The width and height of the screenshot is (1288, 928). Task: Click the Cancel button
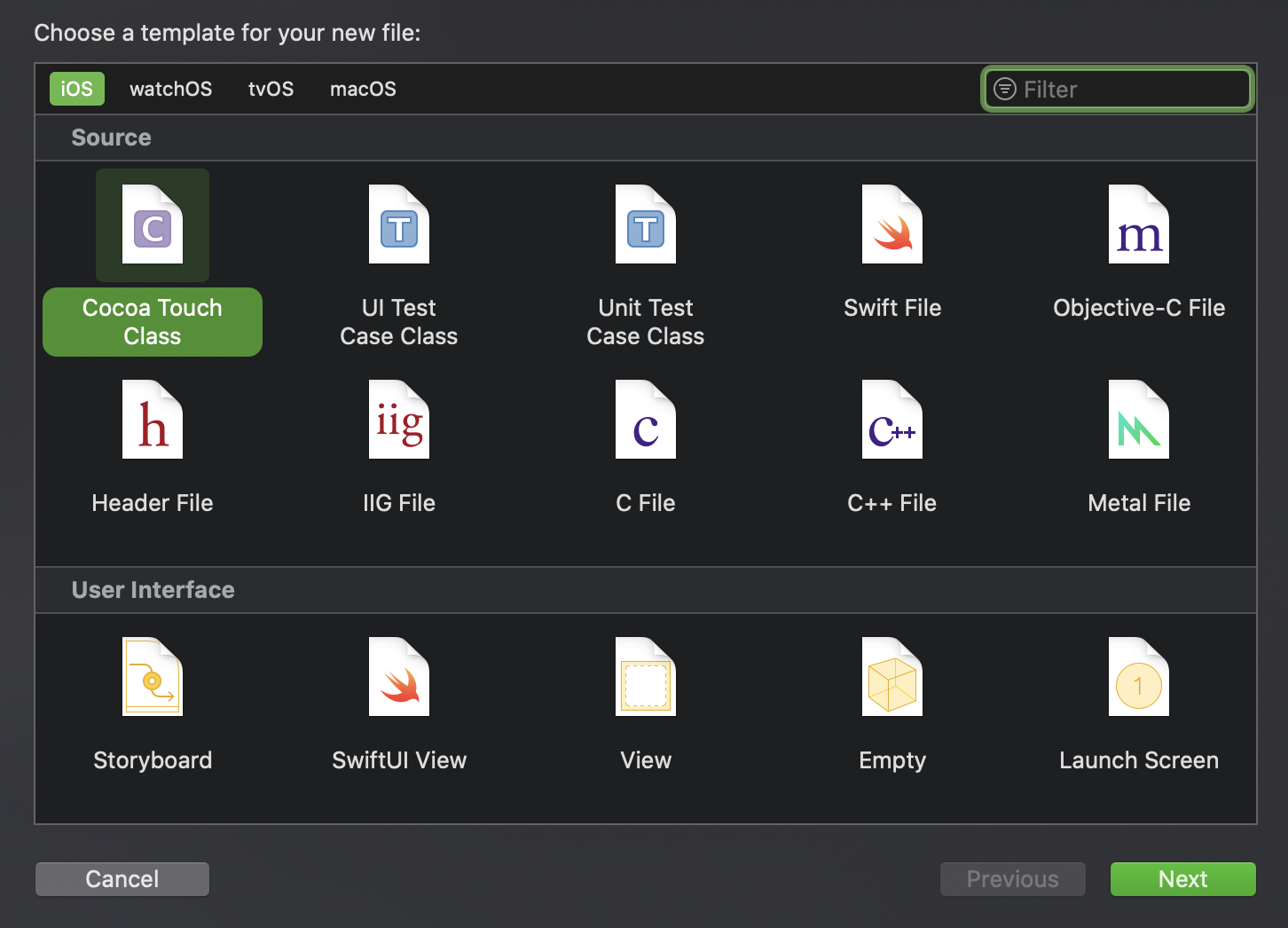[122, 879]
